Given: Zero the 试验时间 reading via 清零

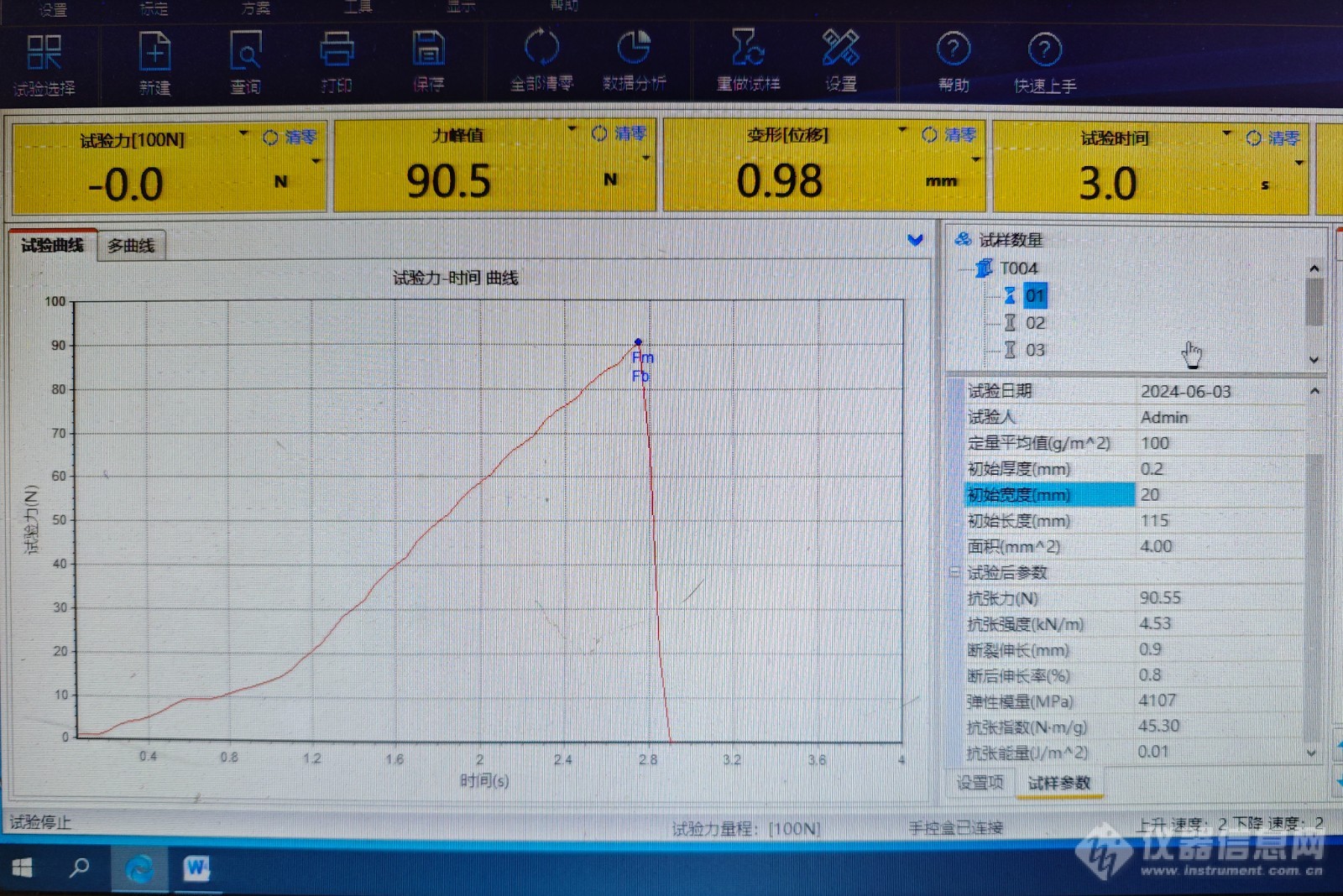Looking at the screenshot, I should point(1273,138).
